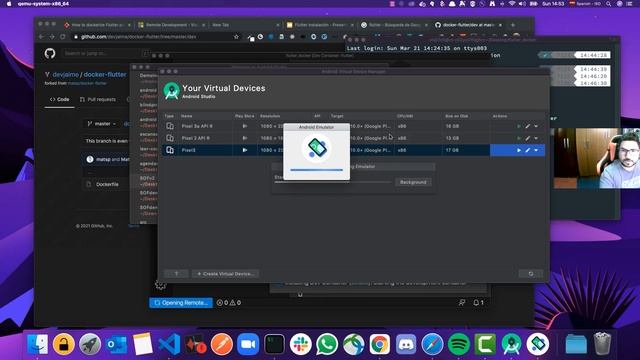
Task: Open Spotlight search in the menu bar
Action: 609,4
